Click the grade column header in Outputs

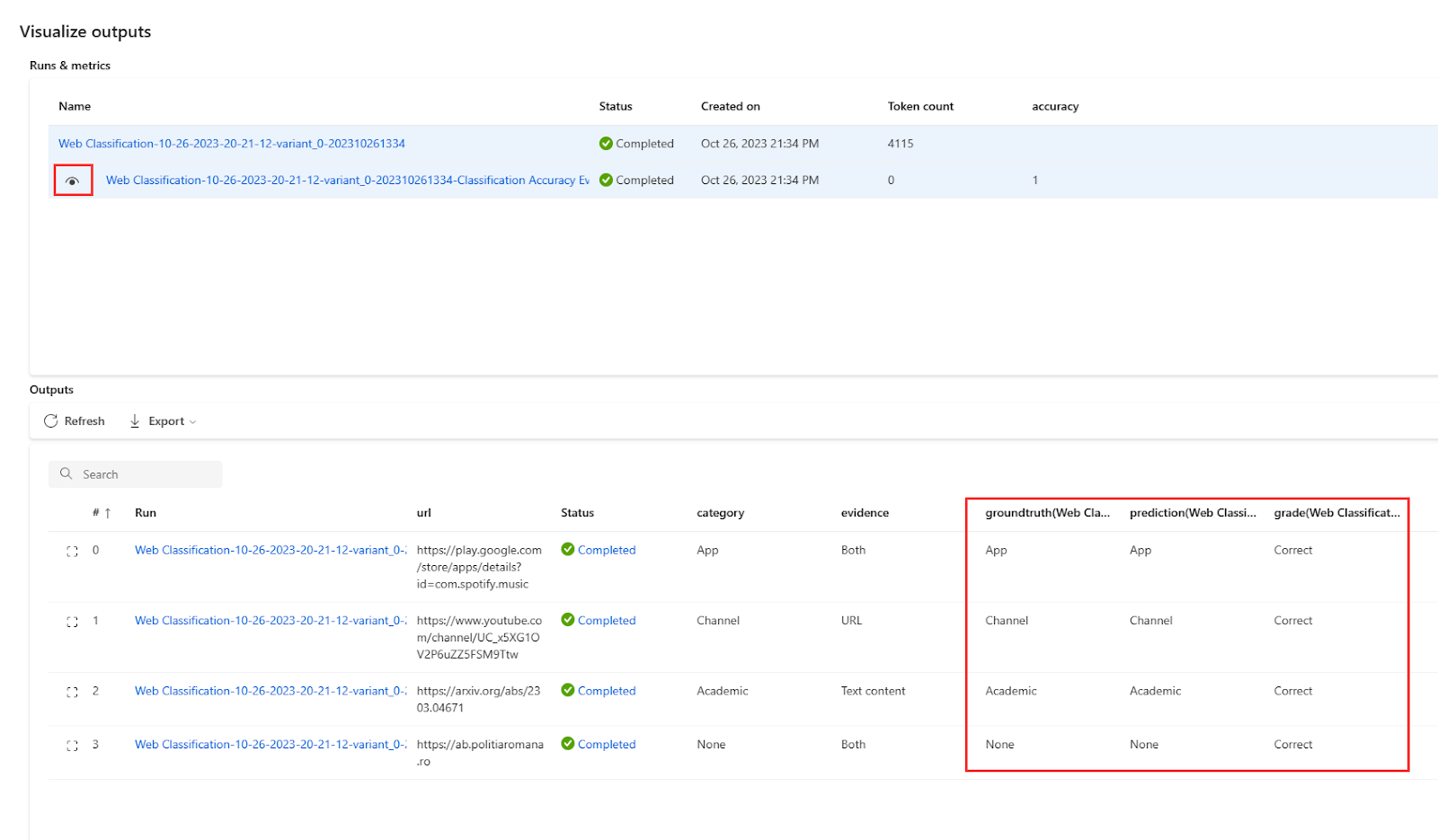(1336, 513)
